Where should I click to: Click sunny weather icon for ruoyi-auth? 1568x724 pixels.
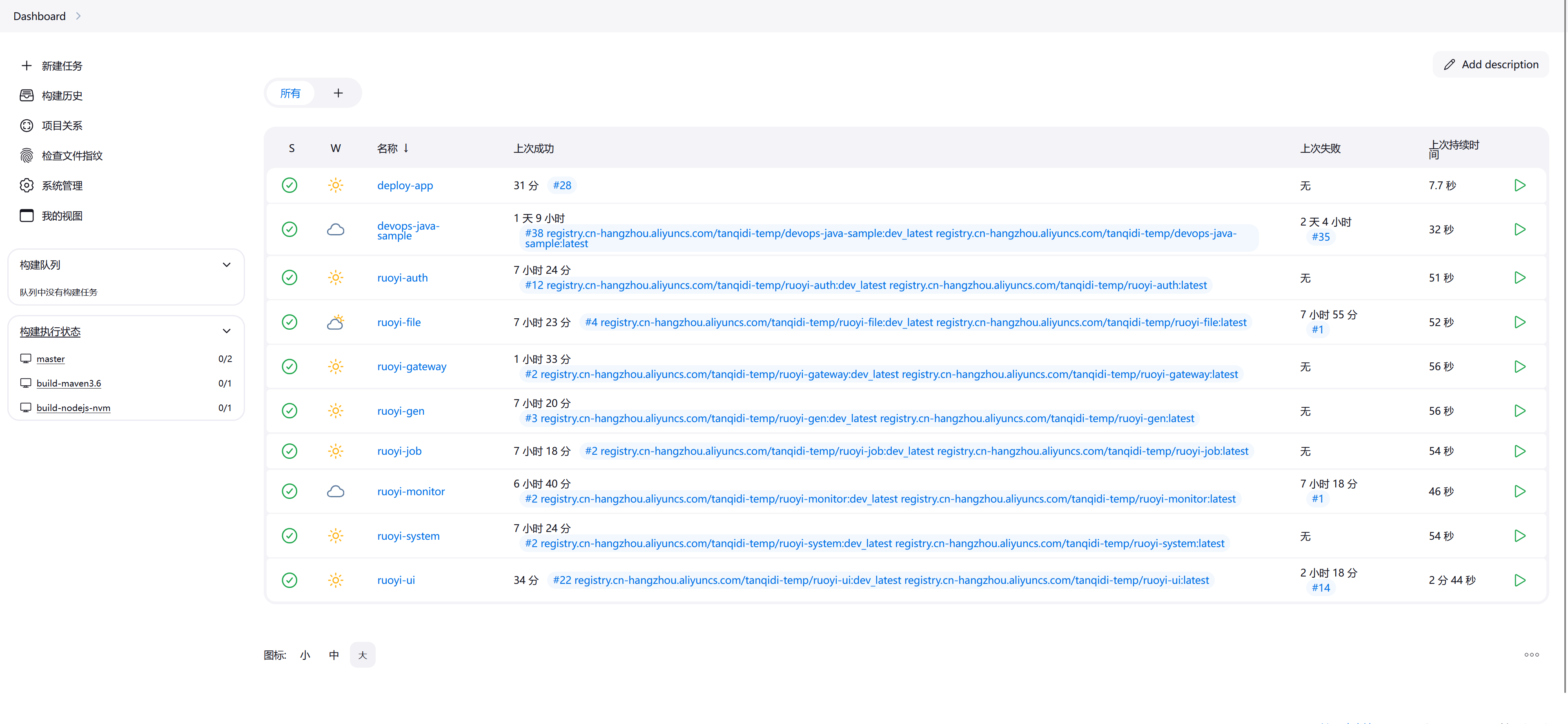click(x=335, y=278)
